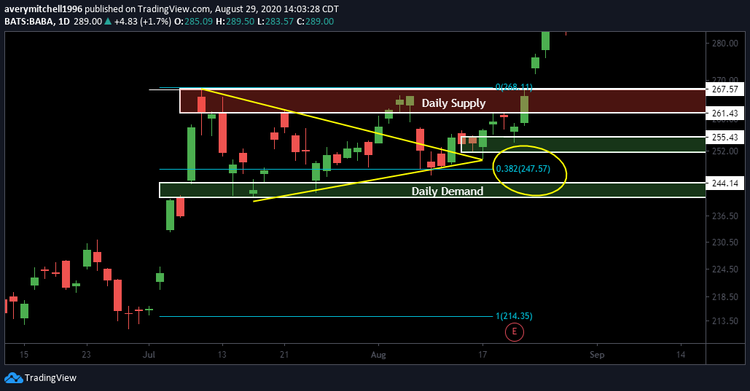Click the 14 date axis label

click(681, 355)
